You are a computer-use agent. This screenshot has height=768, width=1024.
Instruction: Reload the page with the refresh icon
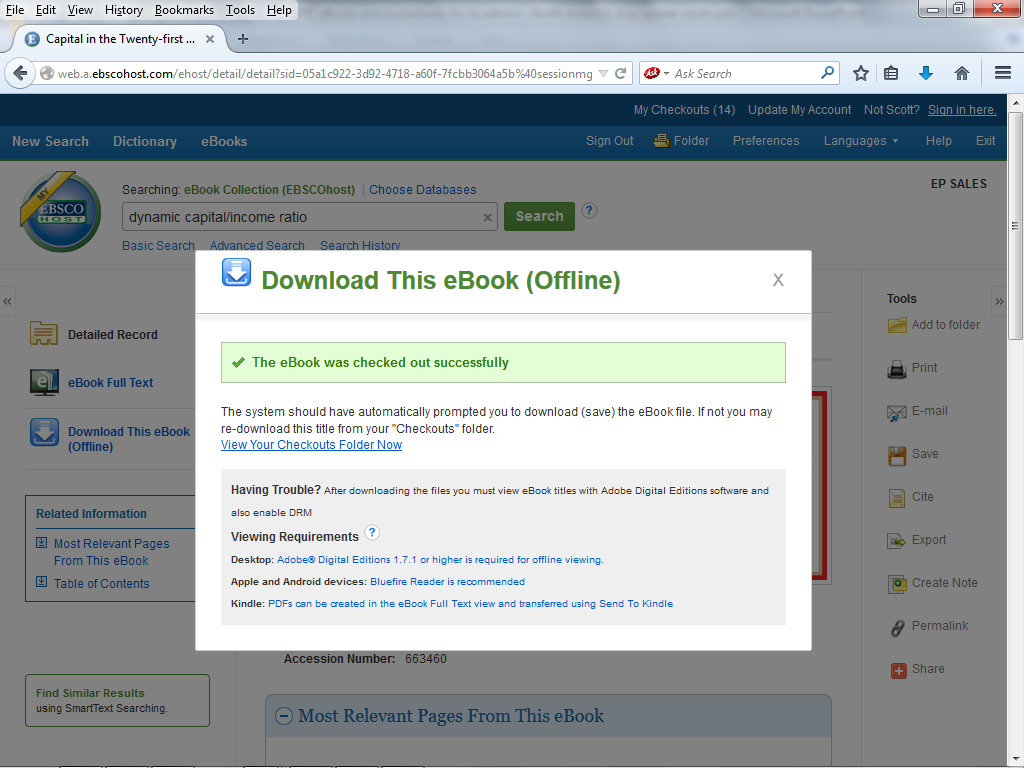click(620, 73)
